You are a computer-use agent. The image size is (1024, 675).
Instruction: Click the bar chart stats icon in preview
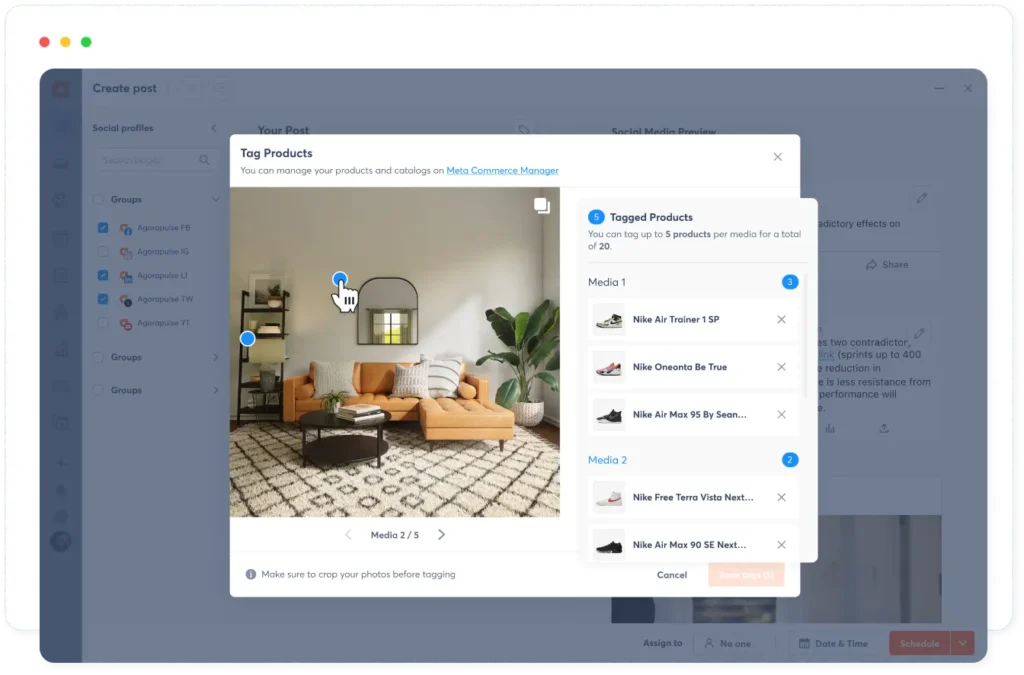(x=829, y=429)
